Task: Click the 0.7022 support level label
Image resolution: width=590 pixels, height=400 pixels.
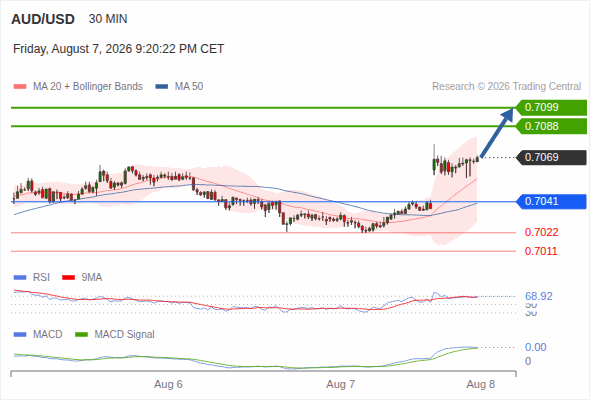Action: coord(541,233)
